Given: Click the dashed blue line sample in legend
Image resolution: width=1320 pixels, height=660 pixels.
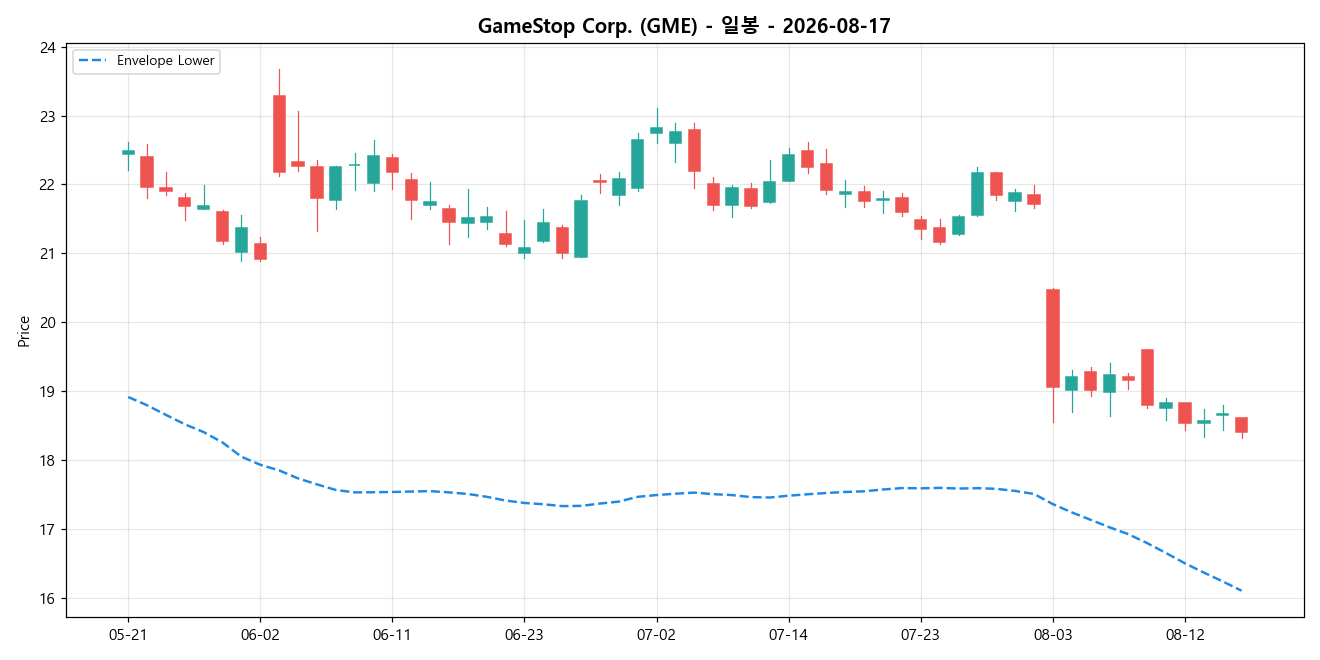Looking at the screenshot, I should pyautogui.click(x=93, y=61).
